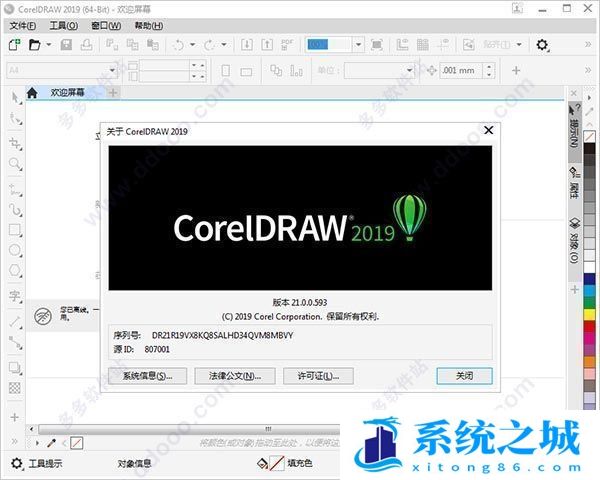The height and width of the screenshot is (480, 600).
Task: Click the Undo arrow icon
Action: [178, 45]
